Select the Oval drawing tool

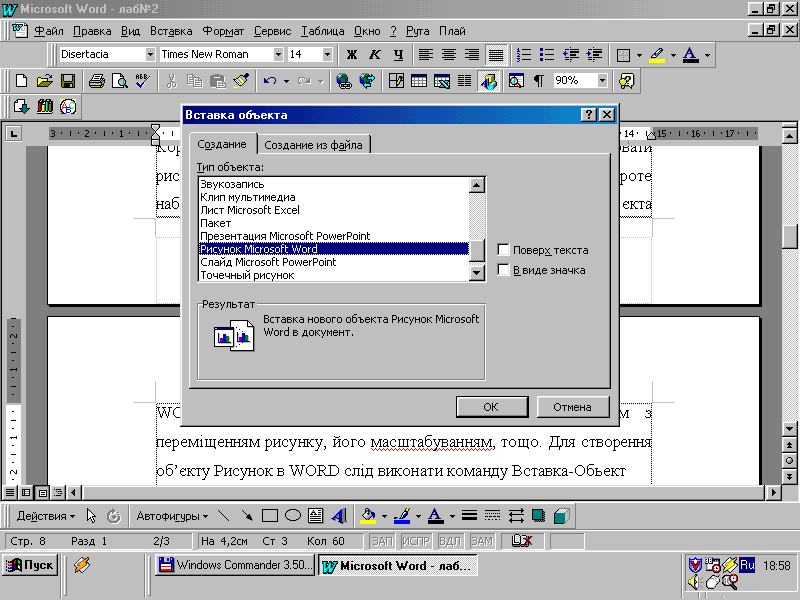point(292,516)
